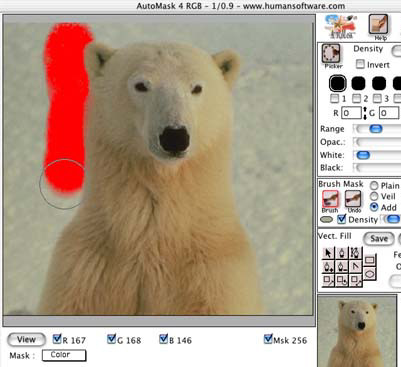
Task: Click the 'Mask :' label
Action: (22, 356)
